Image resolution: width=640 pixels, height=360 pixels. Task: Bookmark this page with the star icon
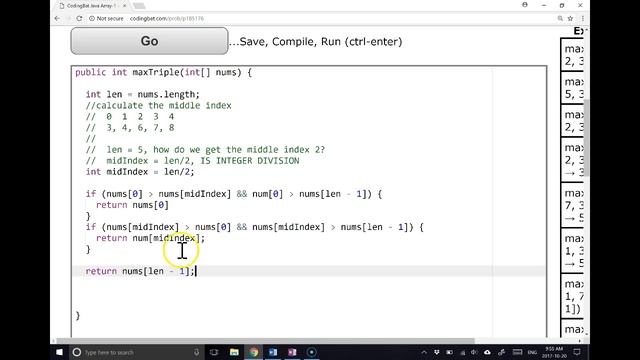(570, 18)
